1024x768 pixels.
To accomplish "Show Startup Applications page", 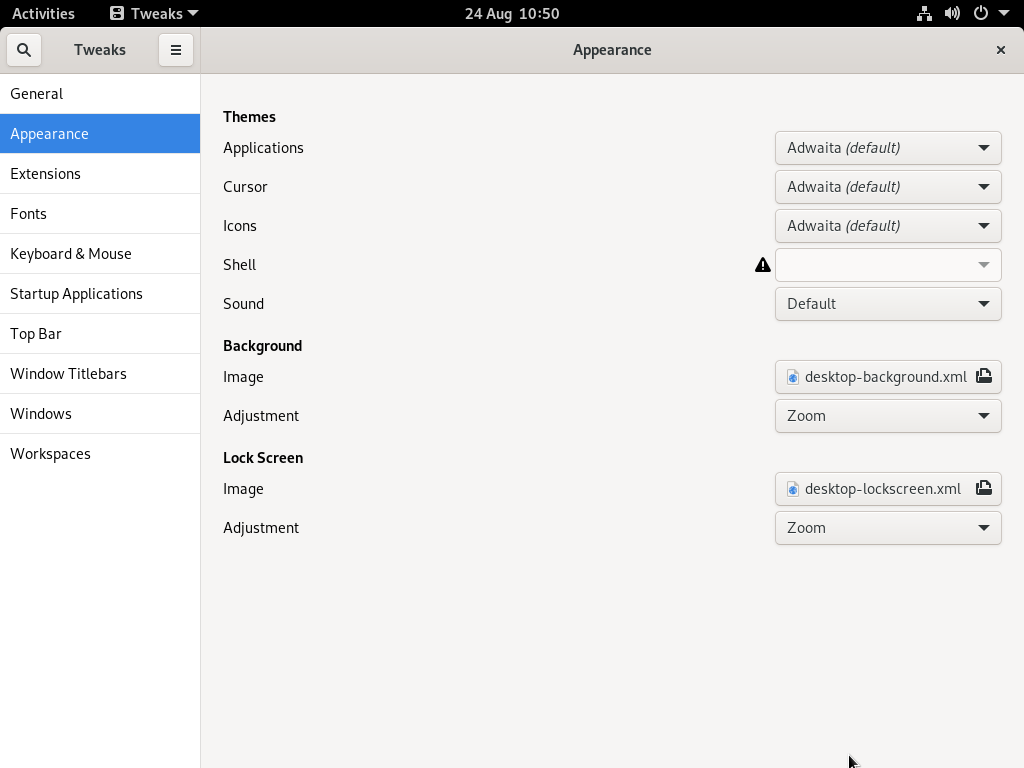I will [x=100, y=294].
